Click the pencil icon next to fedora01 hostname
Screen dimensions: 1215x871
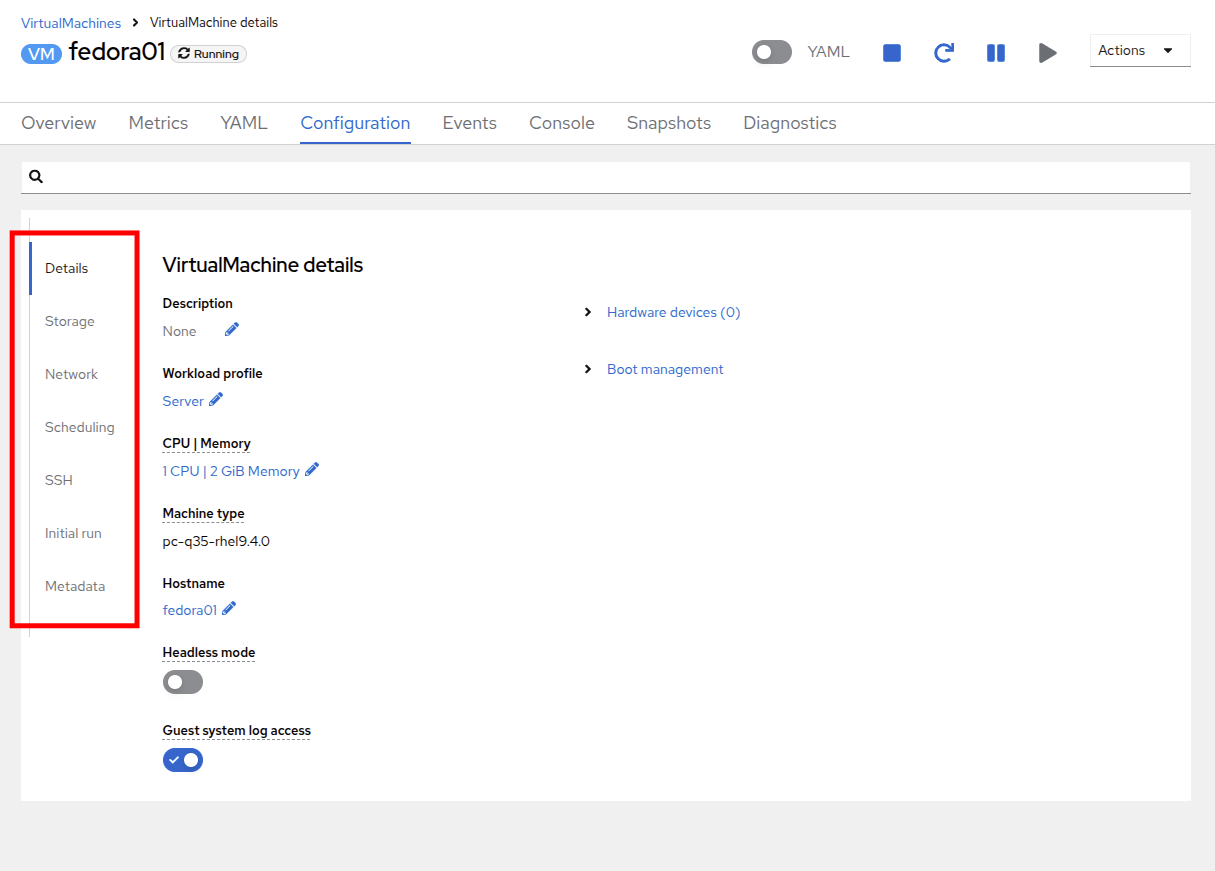(229, 609)
